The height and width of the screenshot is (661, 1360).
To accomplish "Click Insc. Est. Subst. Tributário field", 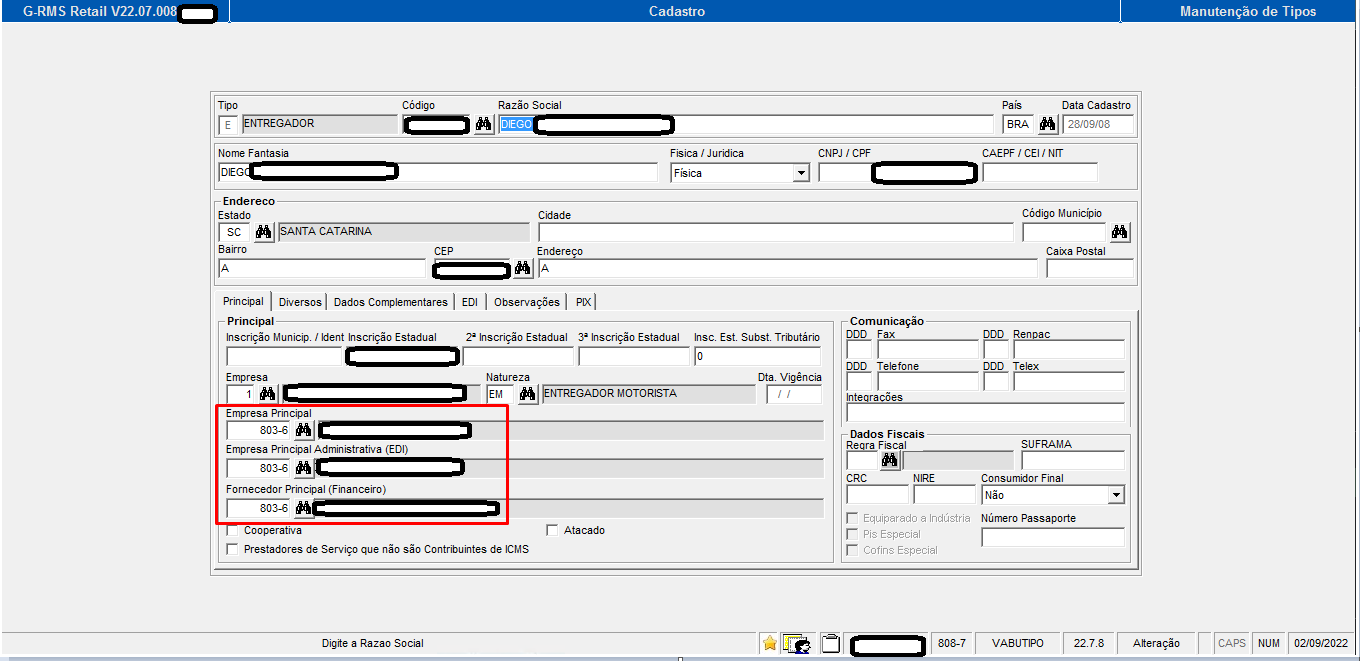I will [757, 356].
